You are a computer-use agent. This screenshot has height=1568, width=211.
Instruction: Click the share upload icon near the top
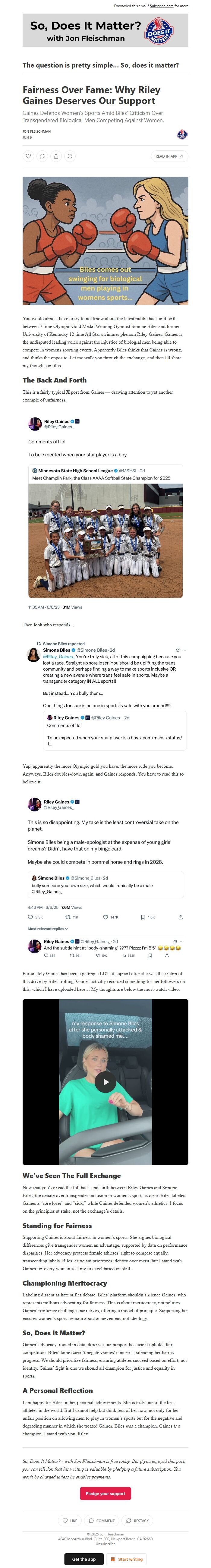(x=56, y=156)
